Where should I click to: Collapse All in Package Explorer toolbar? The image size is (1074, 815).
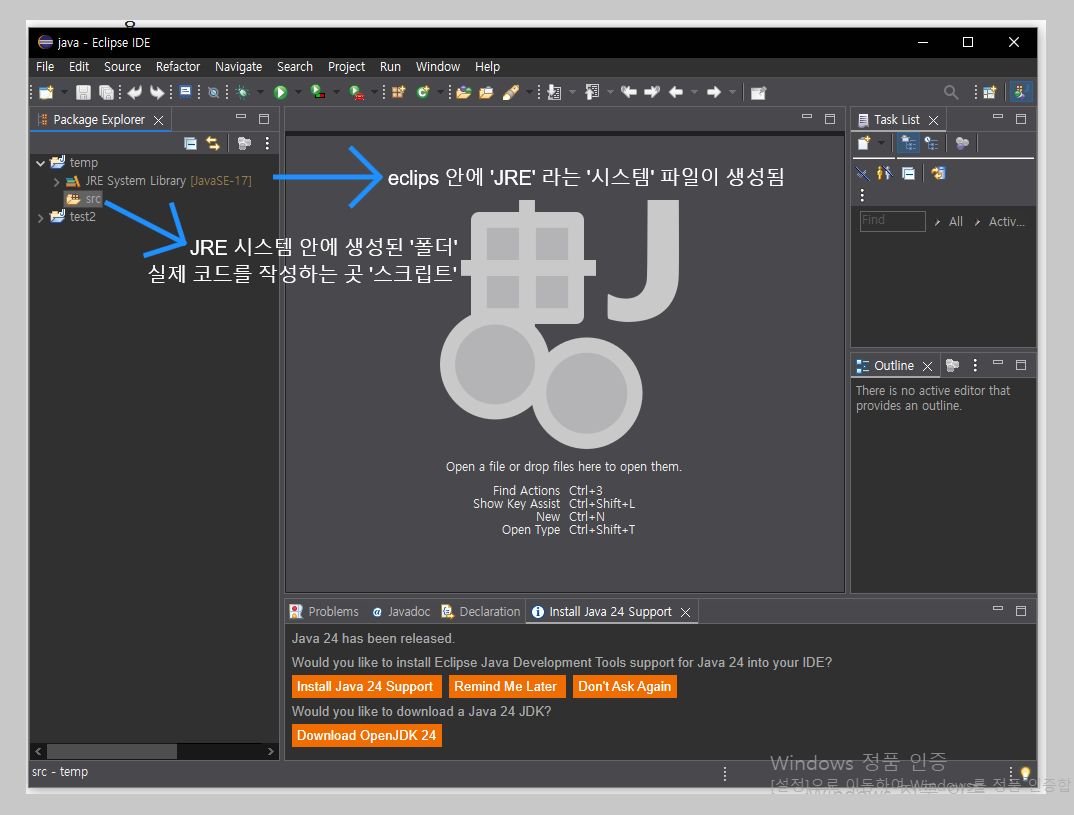(190, 143)
